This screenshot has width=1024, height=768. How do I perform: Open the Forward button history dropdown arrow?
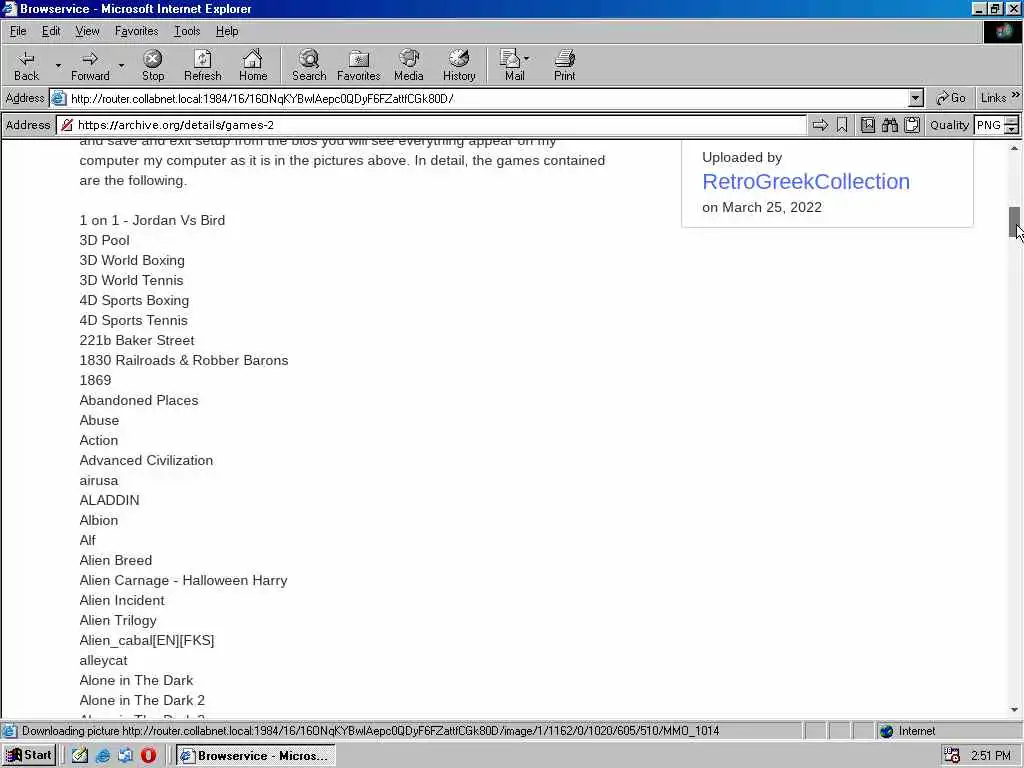tap(121, 65)
